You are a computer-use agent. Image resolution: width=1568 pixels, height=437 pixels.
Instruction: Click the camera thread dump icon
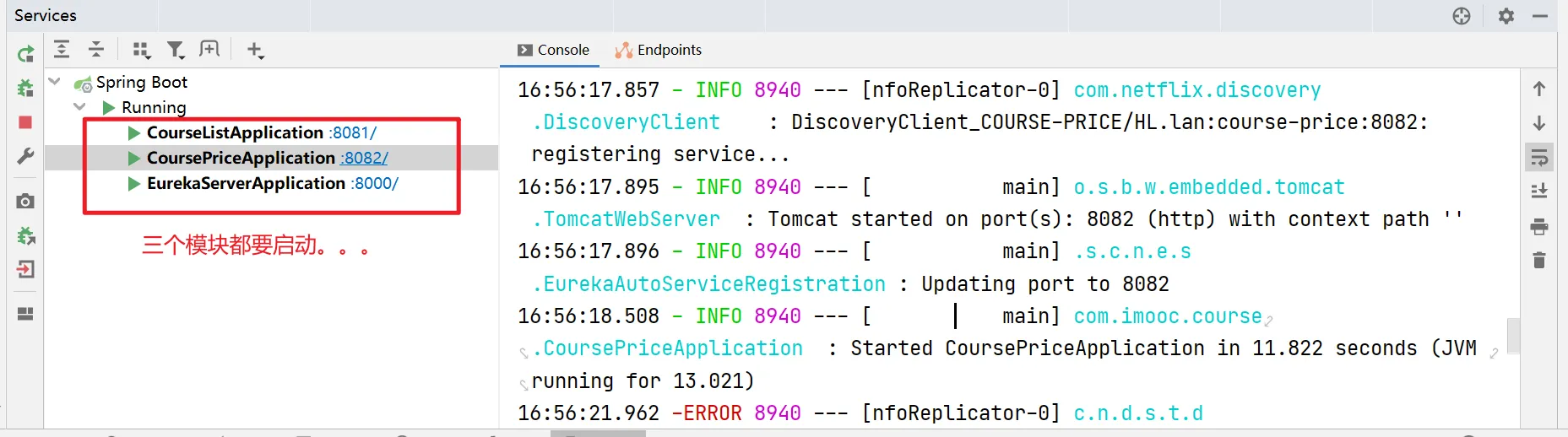(25, 201)
